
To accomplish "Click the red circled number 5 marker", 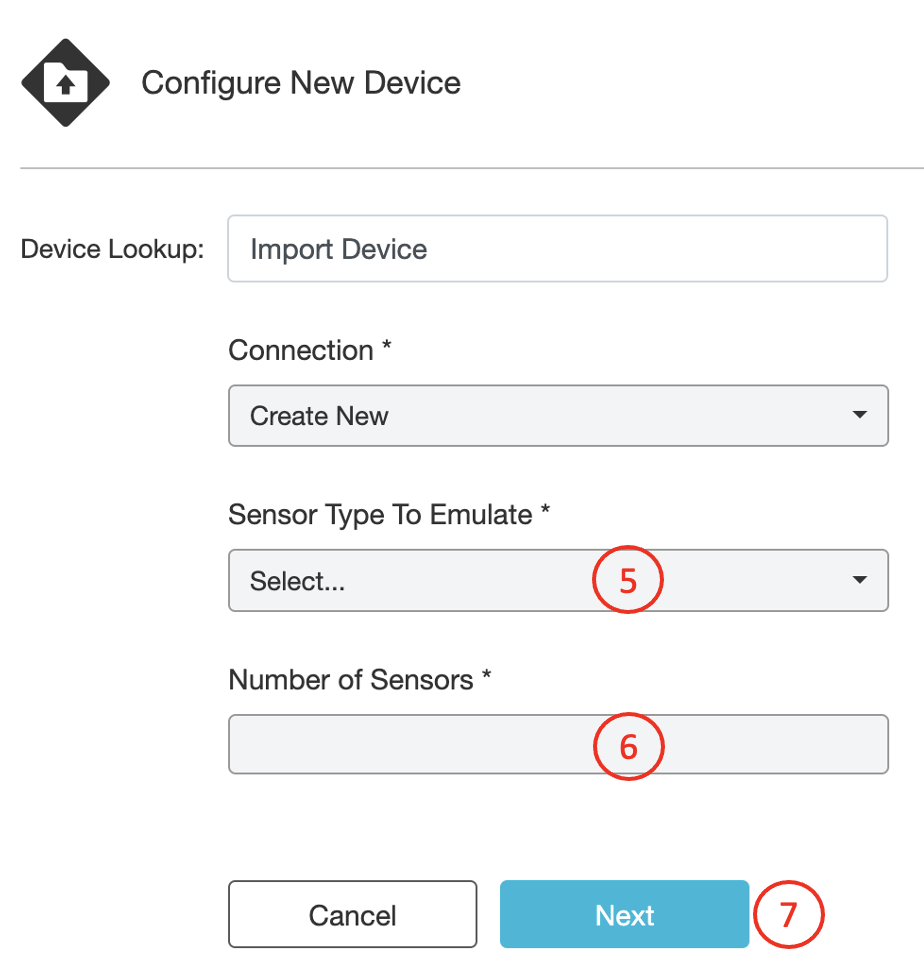I will coord(628,581).
